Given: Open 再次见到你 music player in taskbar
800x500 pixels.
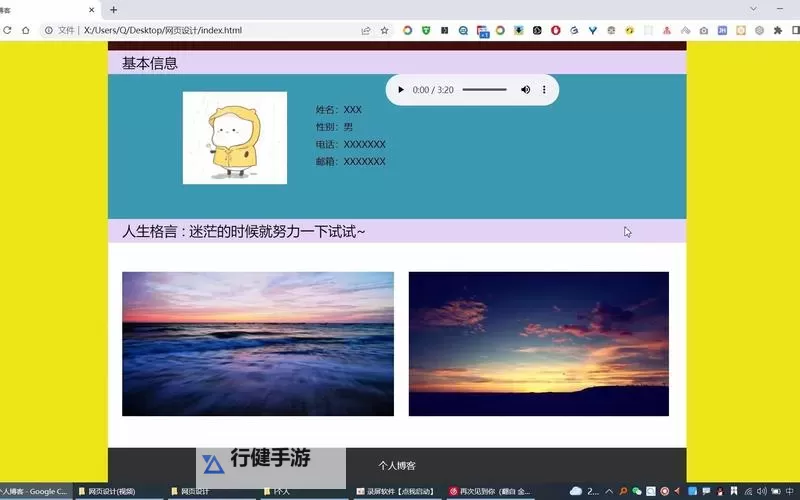Looking at the screenshot, I should pyautogui.click(x=490, y=492).
